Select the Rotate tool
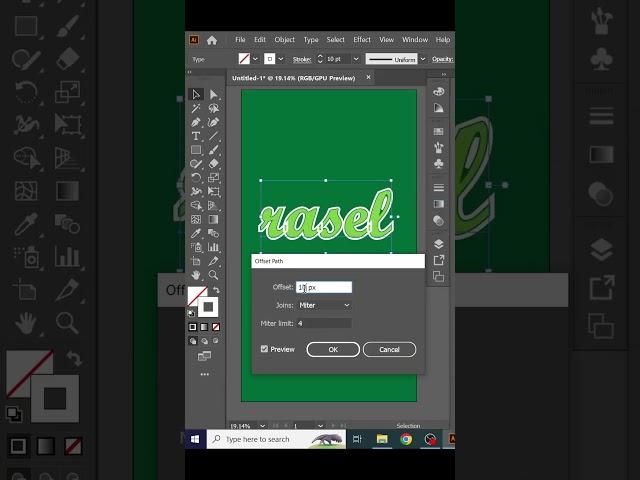 (x=196, y=178)
